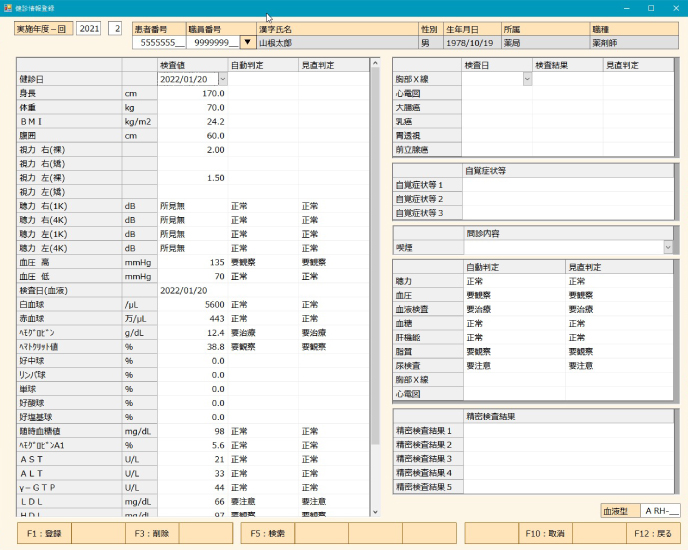
Task: Click the F1 登録 button
Action: (44, 533)
